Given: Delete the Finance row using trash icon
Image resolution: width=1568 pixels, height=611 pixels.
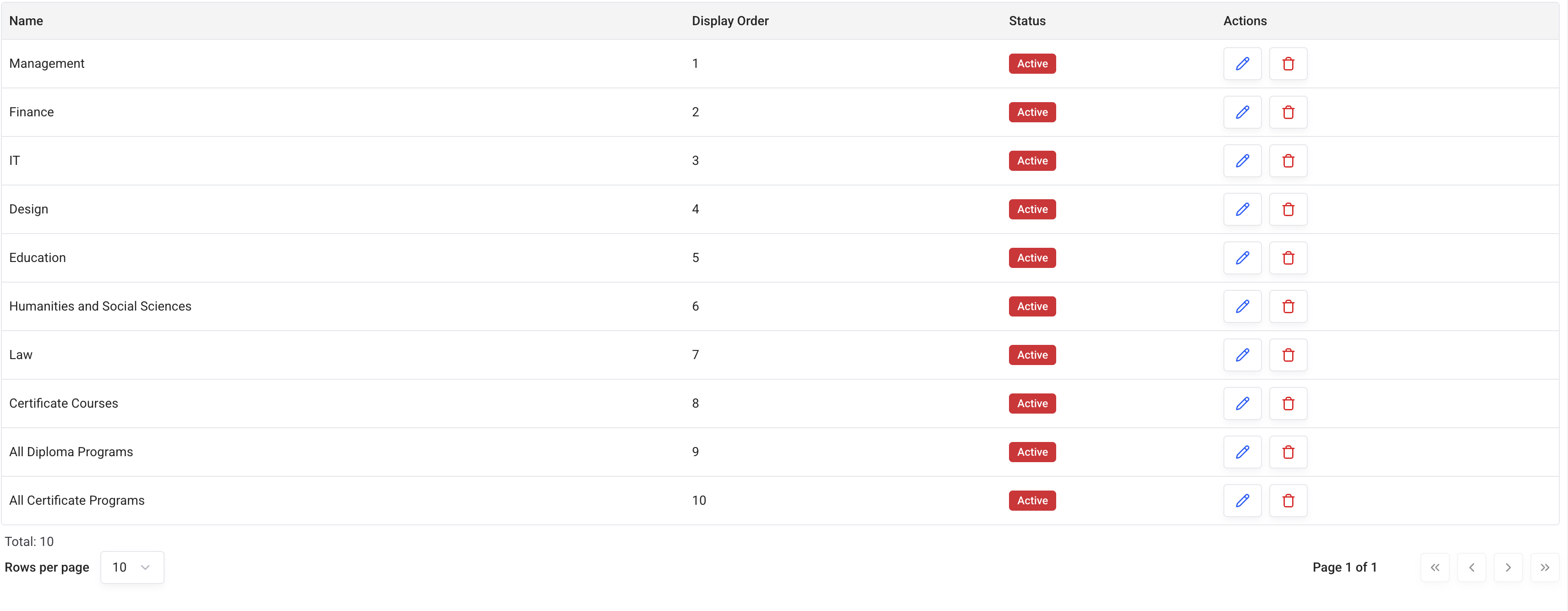Looking at the screenshot, I should click(1288, 113).
